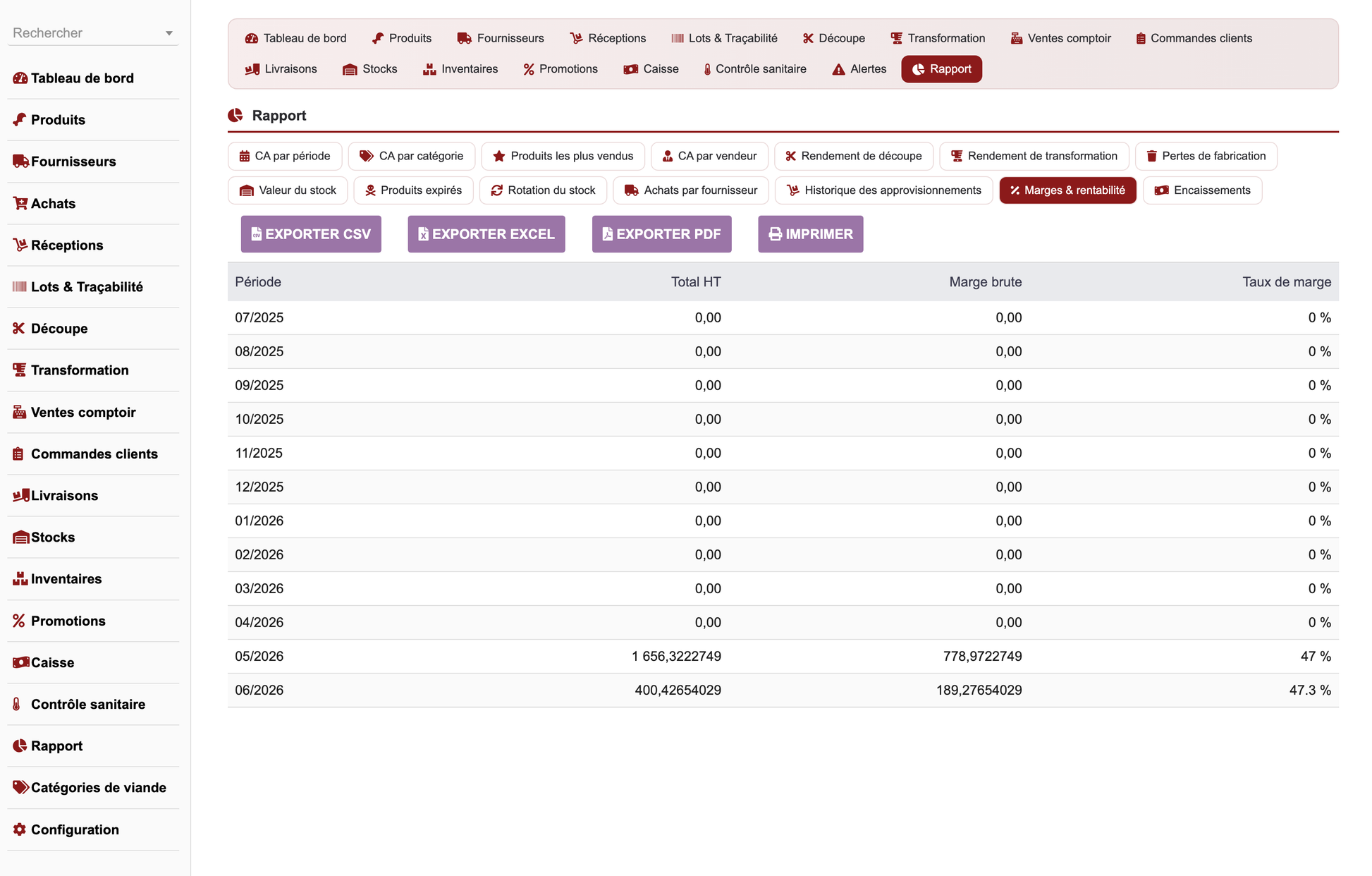Screen dimensions: 1372x876
Task: Click the 1 656,3222749 total value
Action: [x=676, y=657]
